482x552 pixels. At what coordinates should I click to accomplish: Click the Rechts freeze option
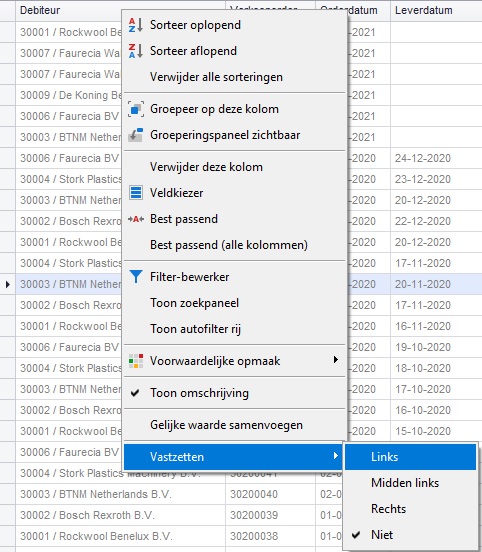(388, 509)
